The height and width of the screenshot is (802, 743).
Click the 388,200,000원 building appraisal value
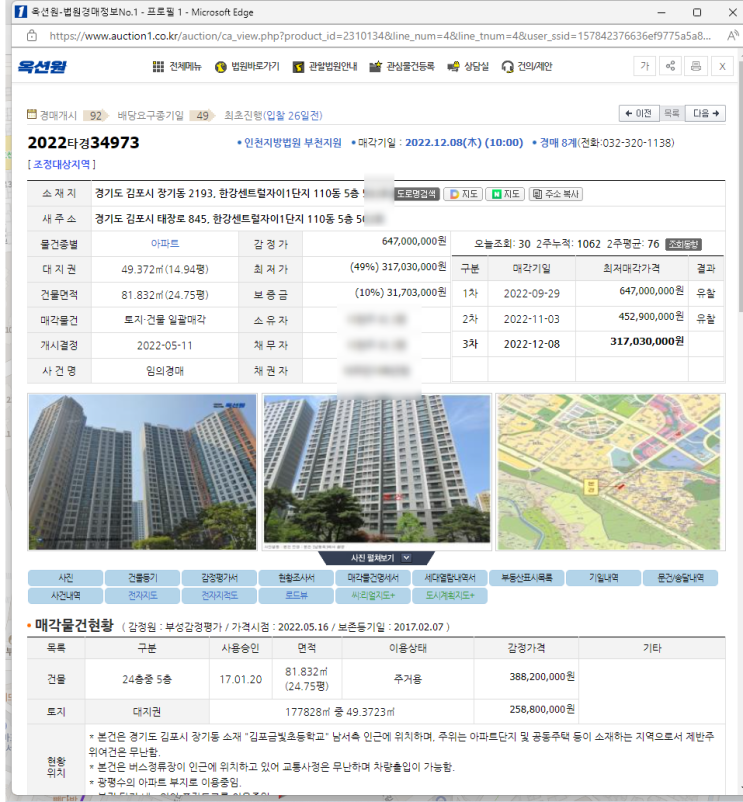pyautogui.click(x=542, y=677)
